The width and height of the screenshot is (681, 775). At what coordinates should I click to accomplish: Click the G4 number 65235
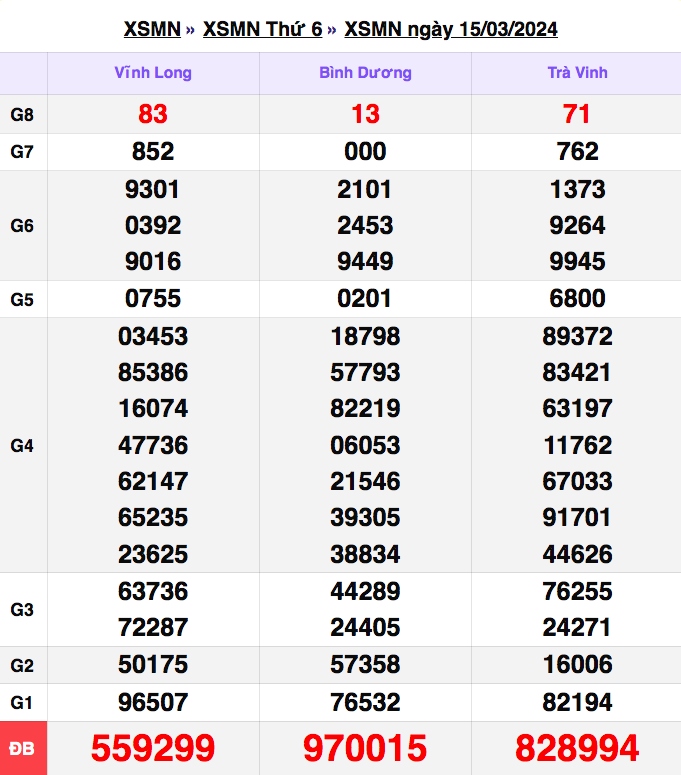tap(153, 517)
